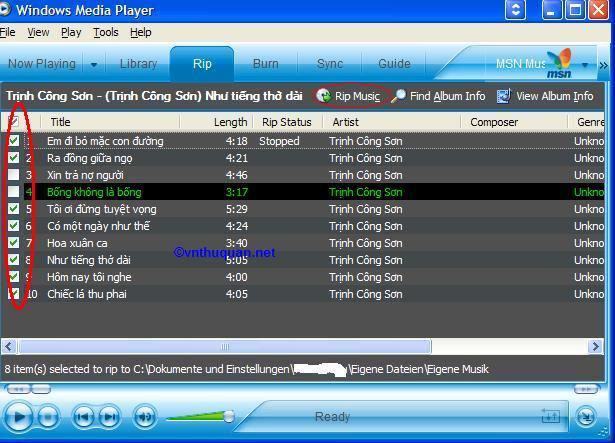Go to the previous track
This screenshot has height=443, width=615.
point(83,417)
